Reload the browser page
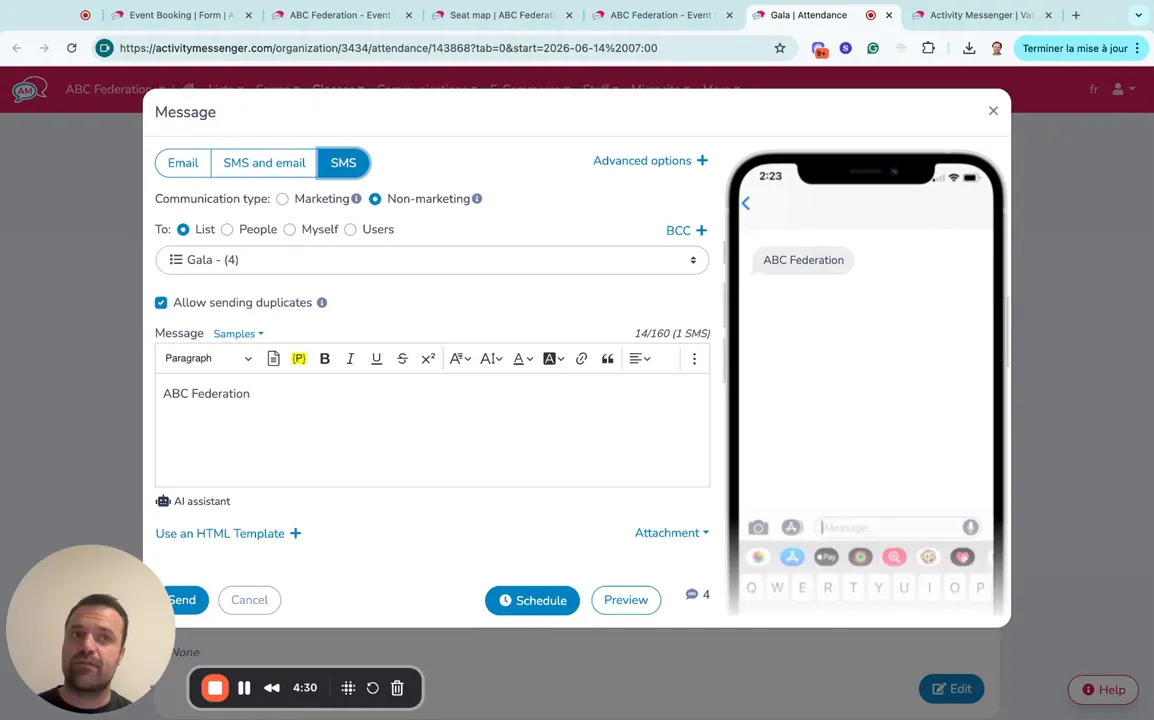The image size is (1154, 720). (x=71, y=49)
